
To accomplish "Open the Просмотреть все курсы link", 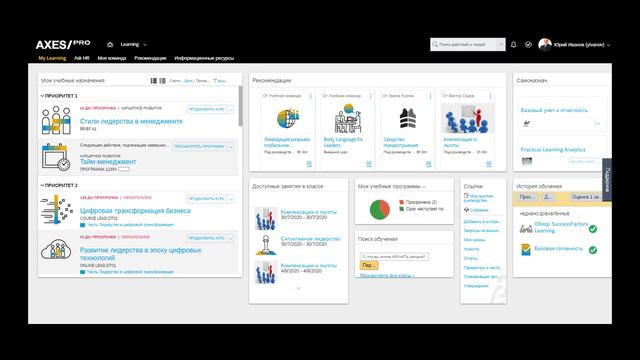I will tap(387, 276).
